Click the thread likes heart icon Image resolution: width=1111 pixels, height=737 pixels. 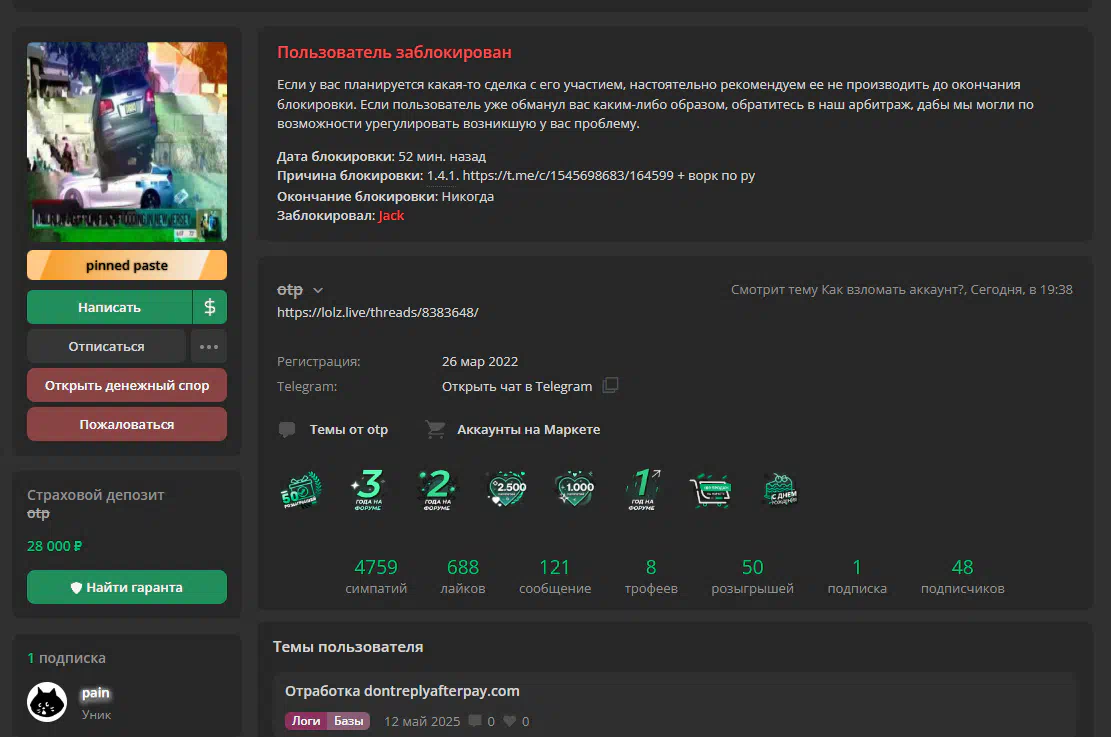click(509, 721)
